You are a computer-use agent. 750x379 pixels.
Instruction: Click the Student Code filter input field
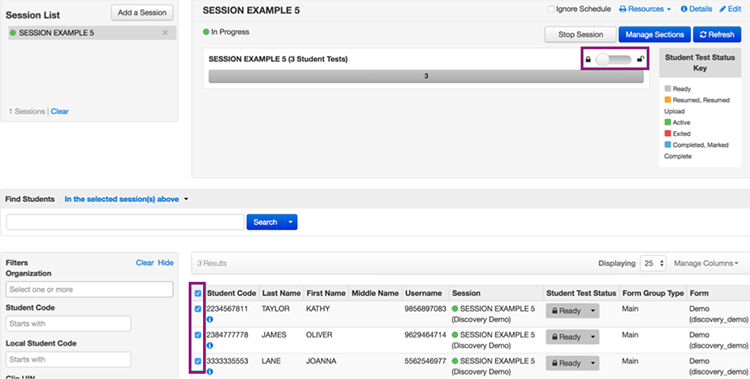point(68,323)
